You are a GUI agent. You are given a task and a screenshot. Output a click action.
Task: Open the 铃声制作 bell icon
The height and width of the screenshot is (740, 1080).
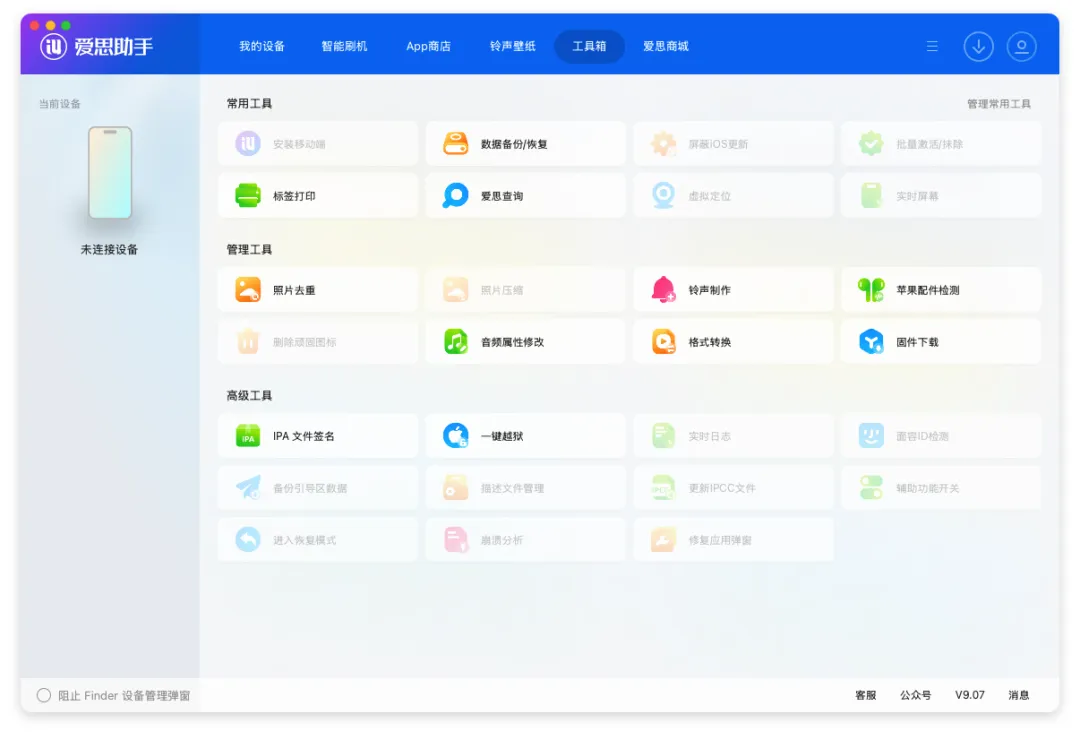pos(663,289)
